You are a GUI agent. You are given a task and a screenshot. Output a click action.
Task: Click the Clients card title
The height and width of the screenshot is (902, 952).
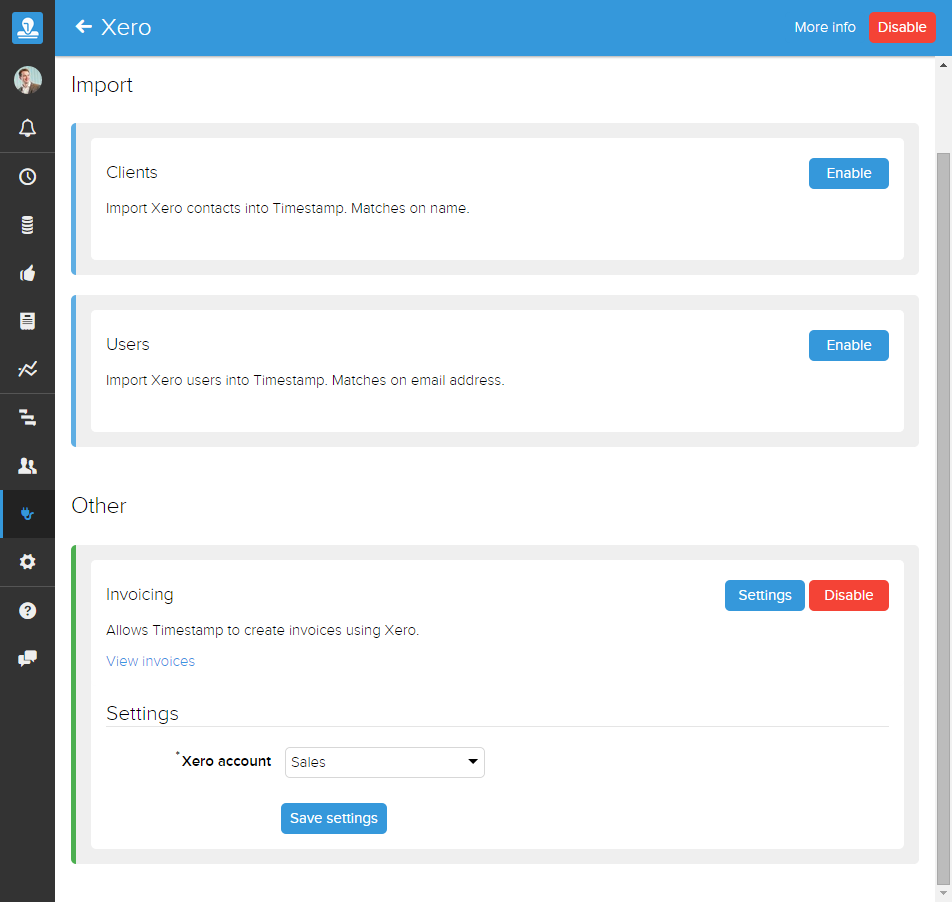[x=132, y=172]
